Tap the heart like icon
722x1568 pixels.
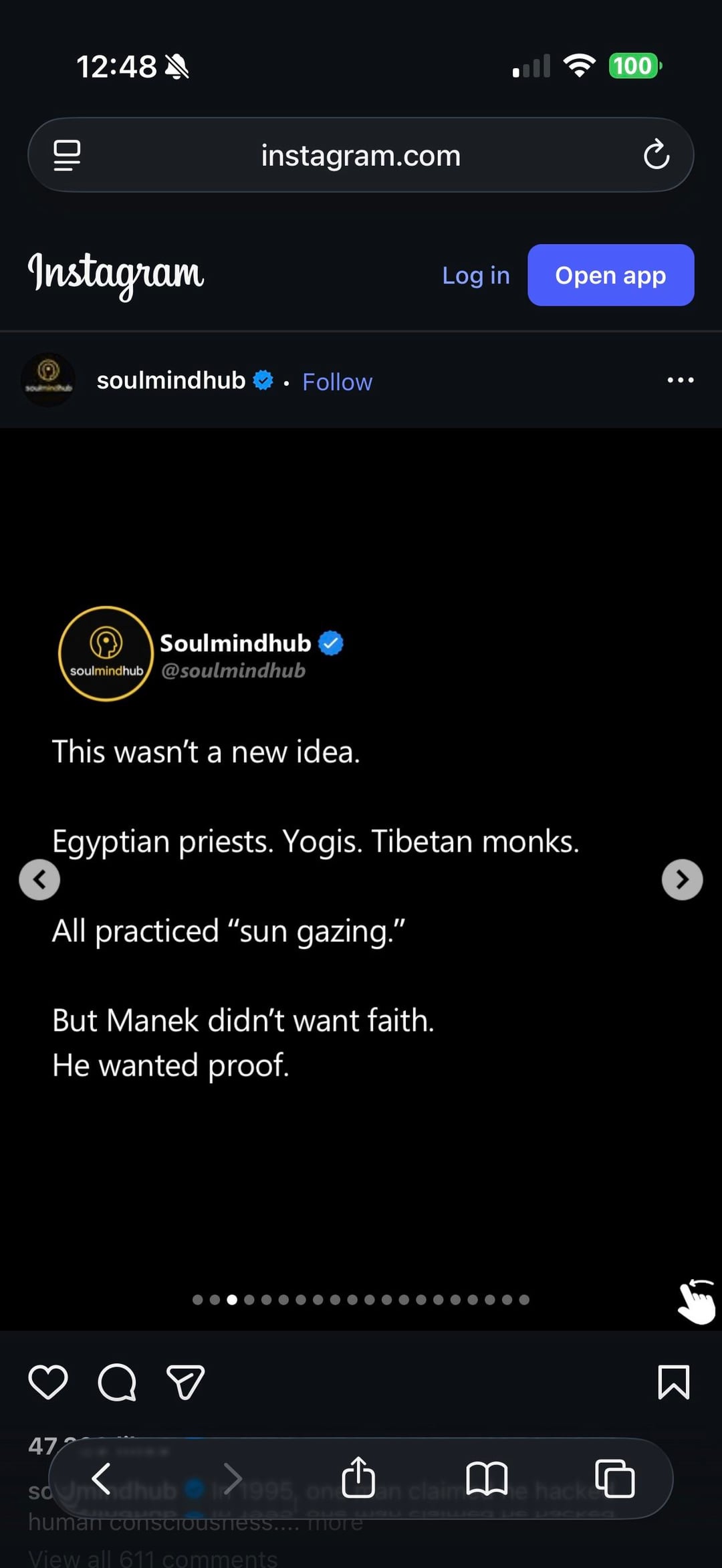pos(48,1382)
